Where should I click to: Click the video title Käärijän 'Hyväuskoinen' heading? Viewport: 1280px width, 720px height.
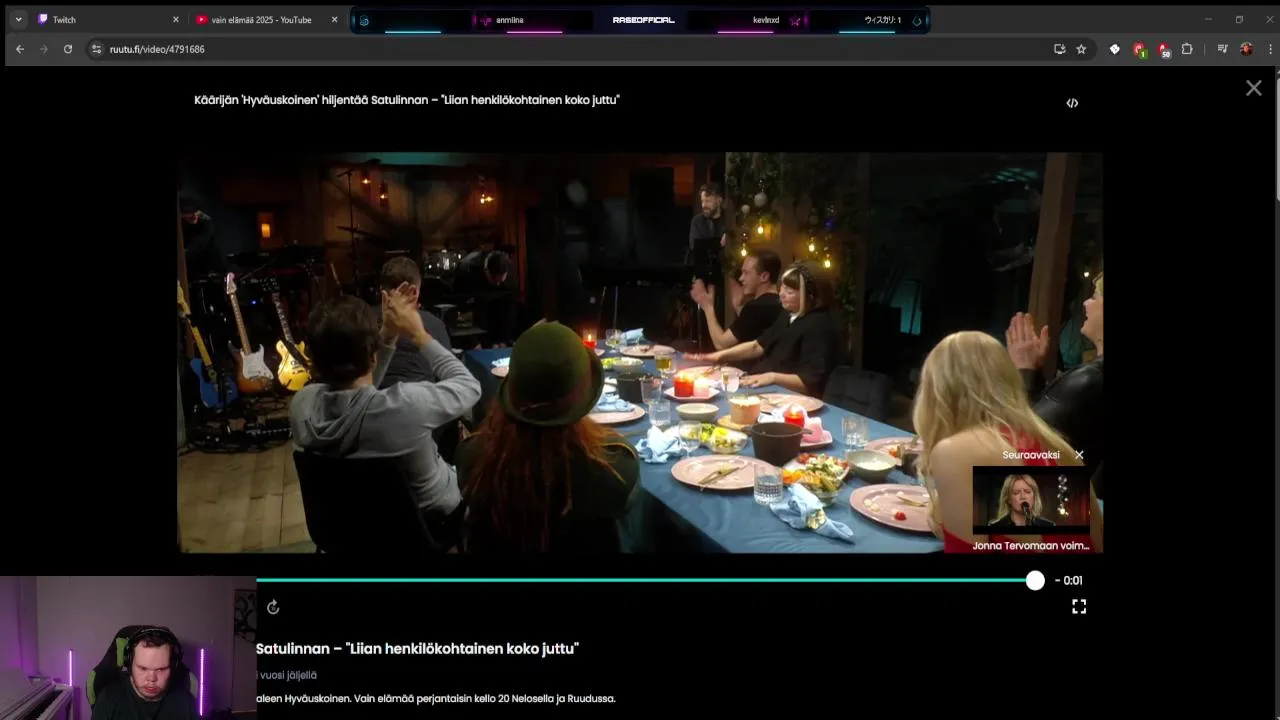point(407,100)
